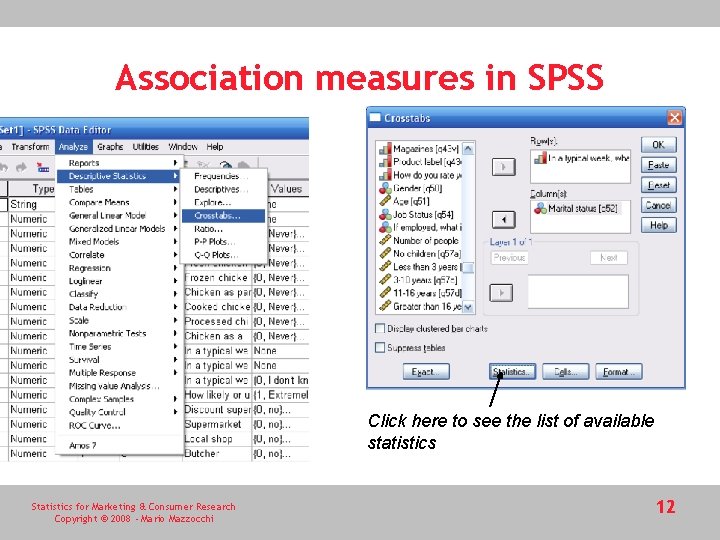Close the Crosstabs dialog
The width and height of the screenshot is (720, 540).
coord(674,118)
